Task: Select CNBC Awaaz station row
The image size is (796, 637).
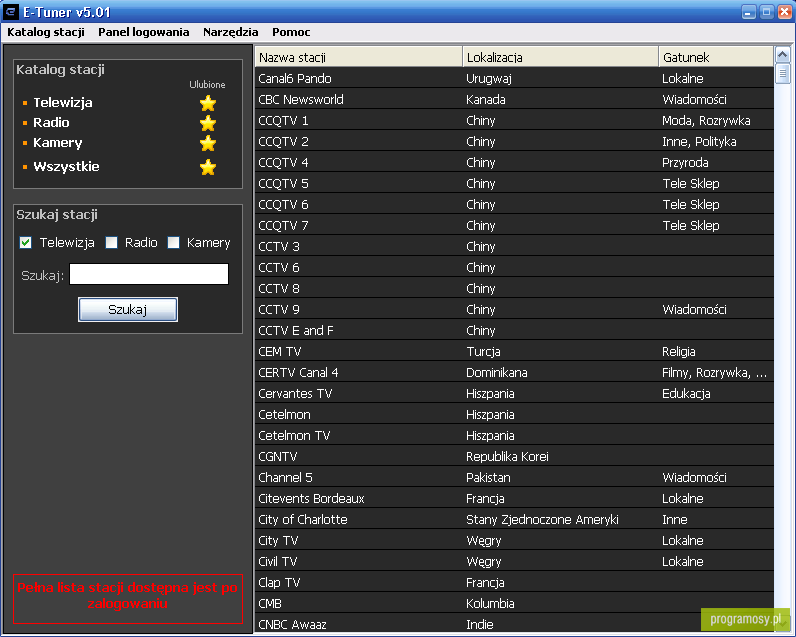Action: (514, 624)
